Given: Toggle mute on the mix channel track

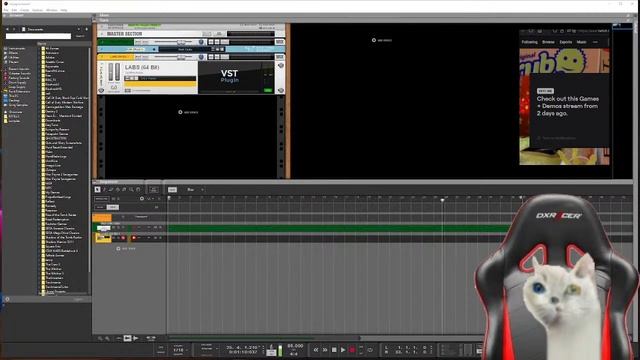Looking at the screenshot, I should (x=113, y=228).
